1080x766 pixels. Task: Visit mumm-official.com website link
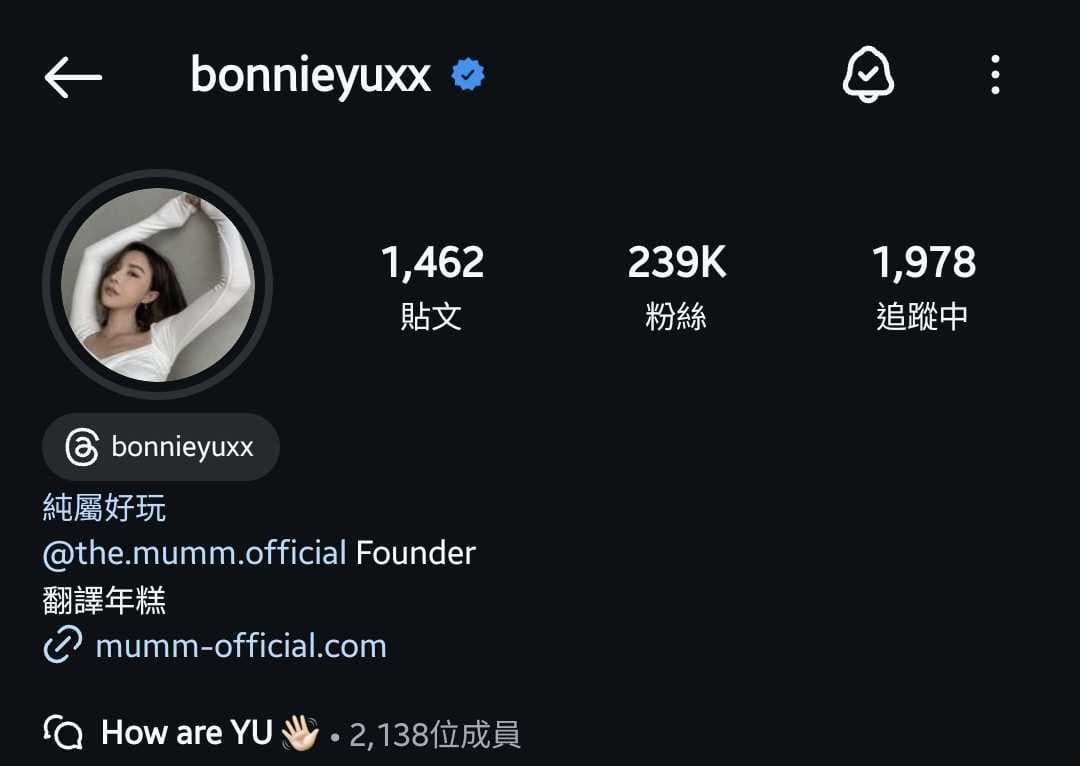(241, 646)
